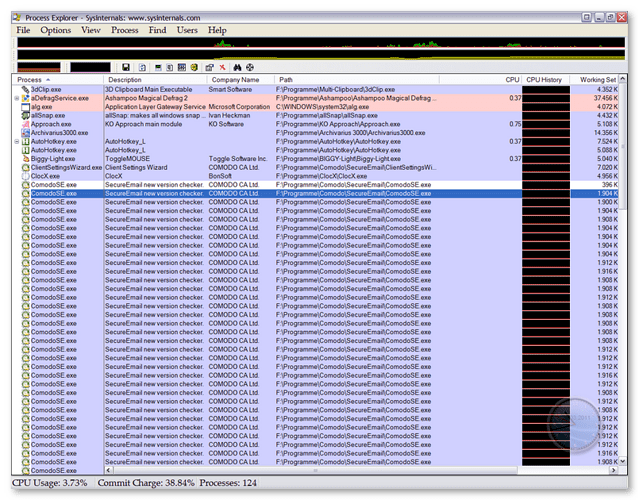Open the Options menu
The width and height of the screenshot is (638, 500).
pyautogui.click(x=56, y=30)
